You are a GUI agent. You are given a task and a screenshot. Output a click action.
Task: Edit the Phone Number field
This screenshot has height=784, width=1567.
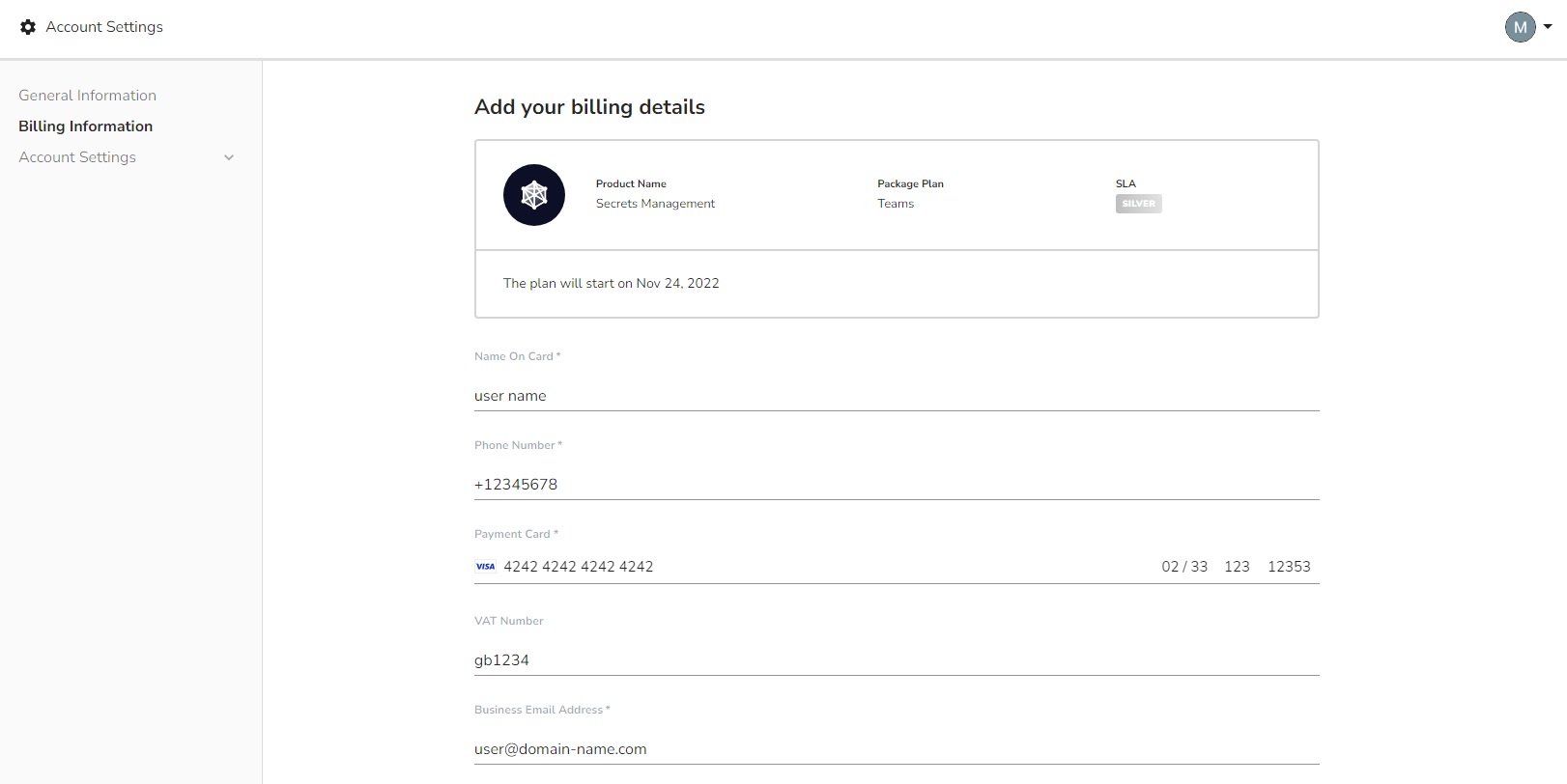897,485
